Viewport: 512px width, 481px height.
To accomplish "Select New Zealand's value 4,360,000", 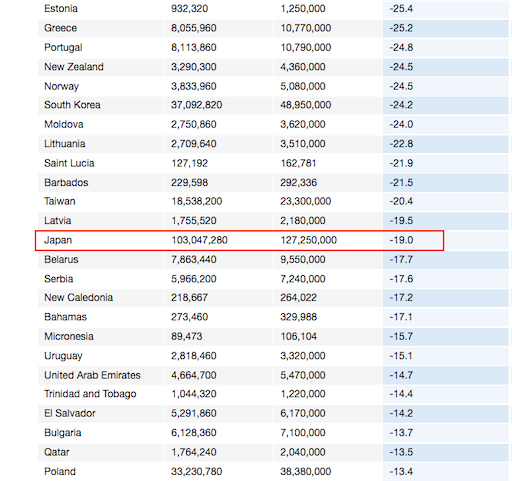I will pyautogui.click(x=303, y=67).
